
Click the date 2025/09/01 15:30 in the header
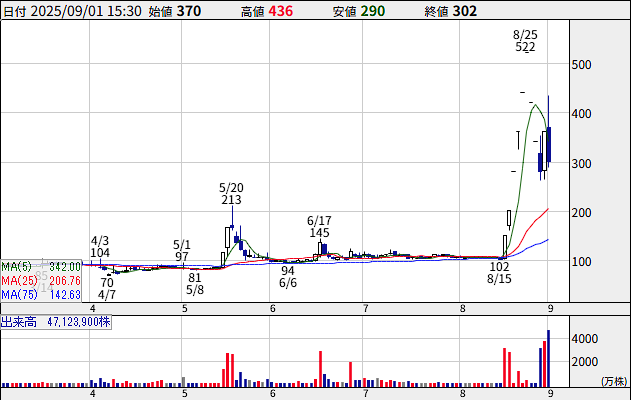click(x=86, y=11)
